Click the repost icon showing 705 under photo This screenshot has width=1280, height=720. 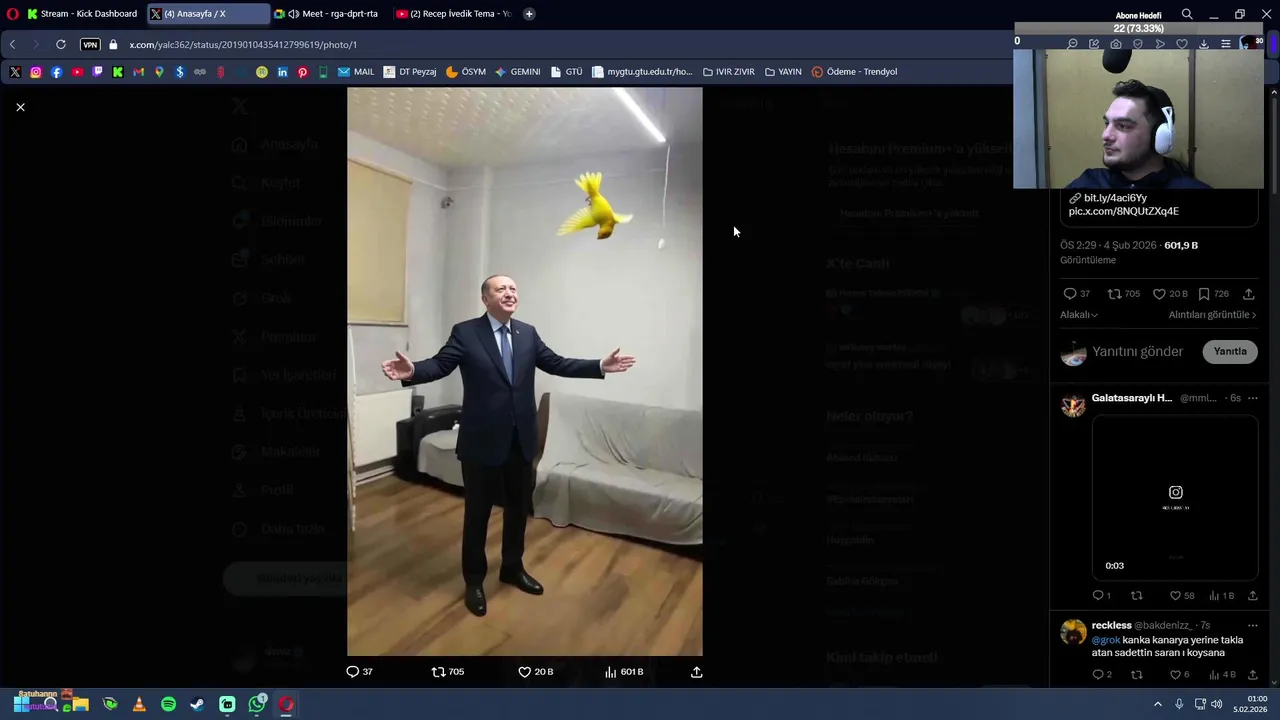(x=438, y=672)
